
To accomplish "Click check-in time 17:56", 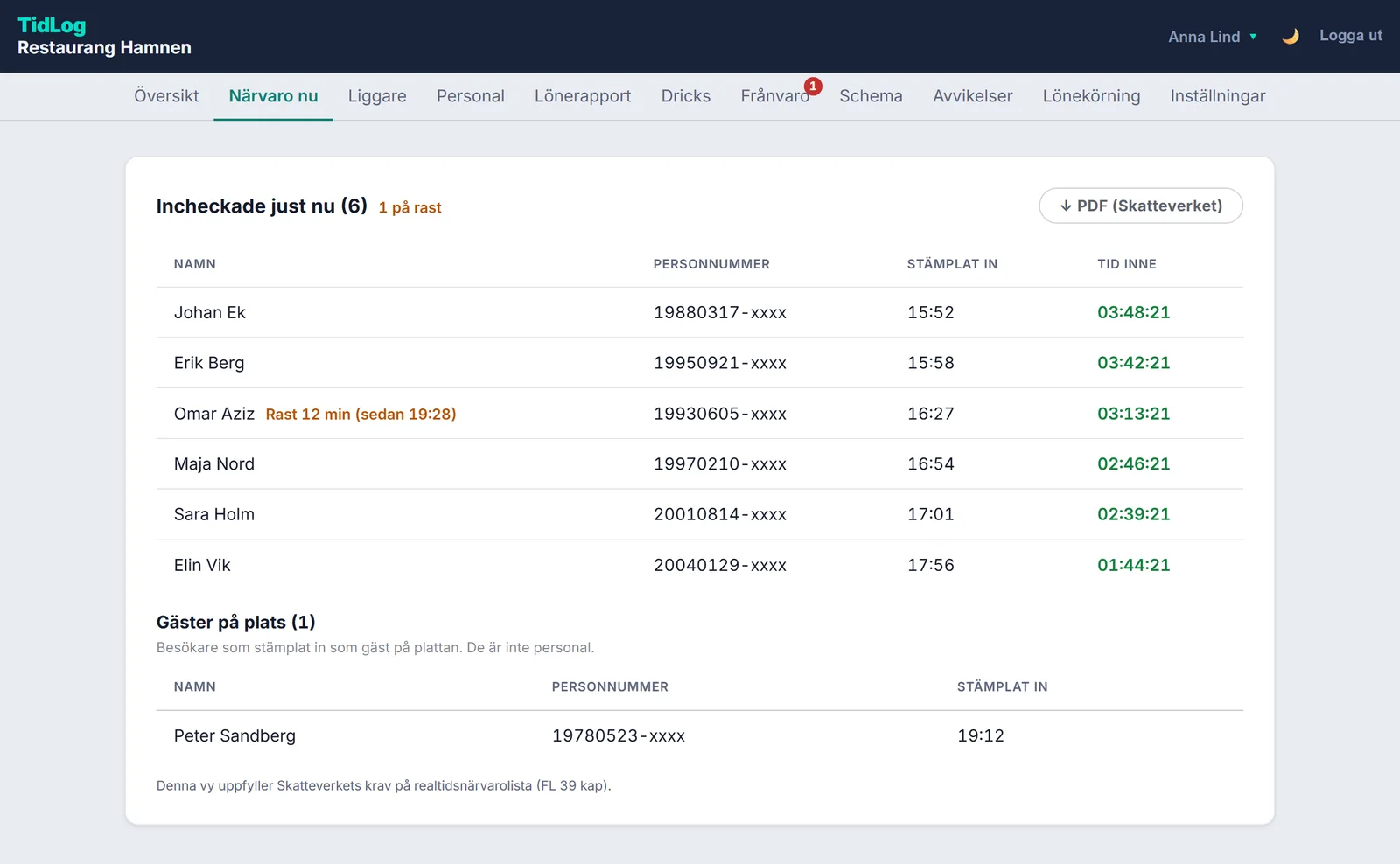I will pos(931,565).
